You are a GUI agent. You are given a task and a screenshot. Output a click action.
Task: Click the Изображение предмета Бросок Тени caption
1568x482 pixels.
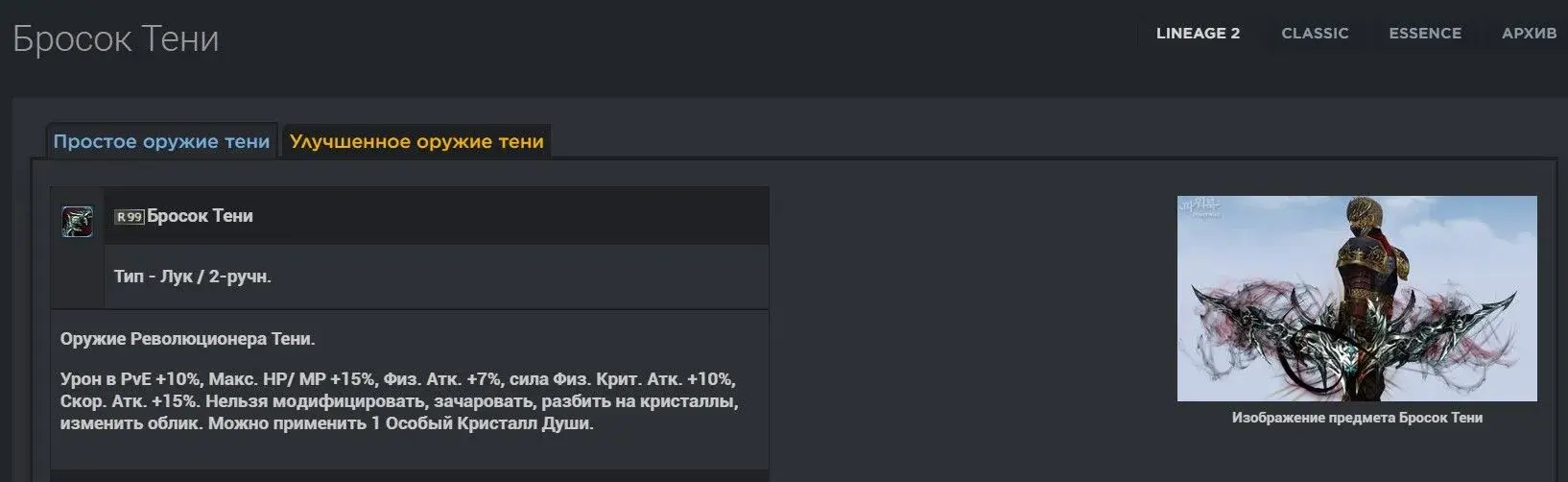click(x=1357, y=418)
